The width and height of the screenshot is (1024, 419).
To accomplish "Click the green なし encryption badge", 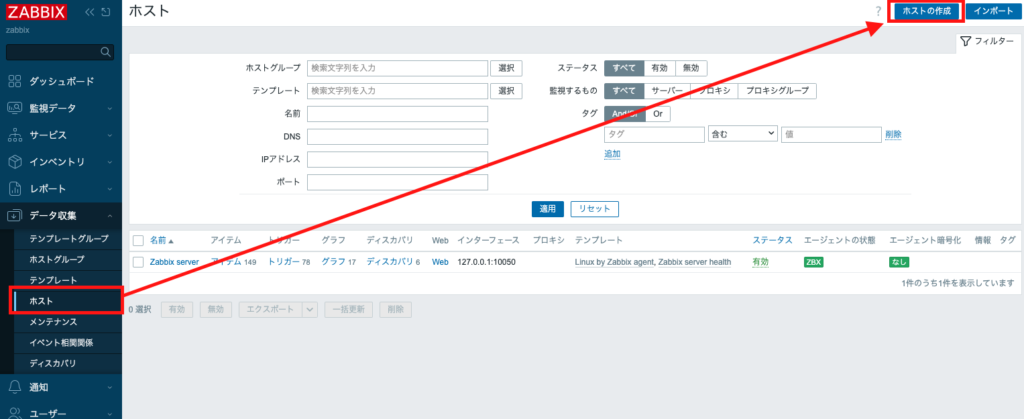I will coord(899,262).
